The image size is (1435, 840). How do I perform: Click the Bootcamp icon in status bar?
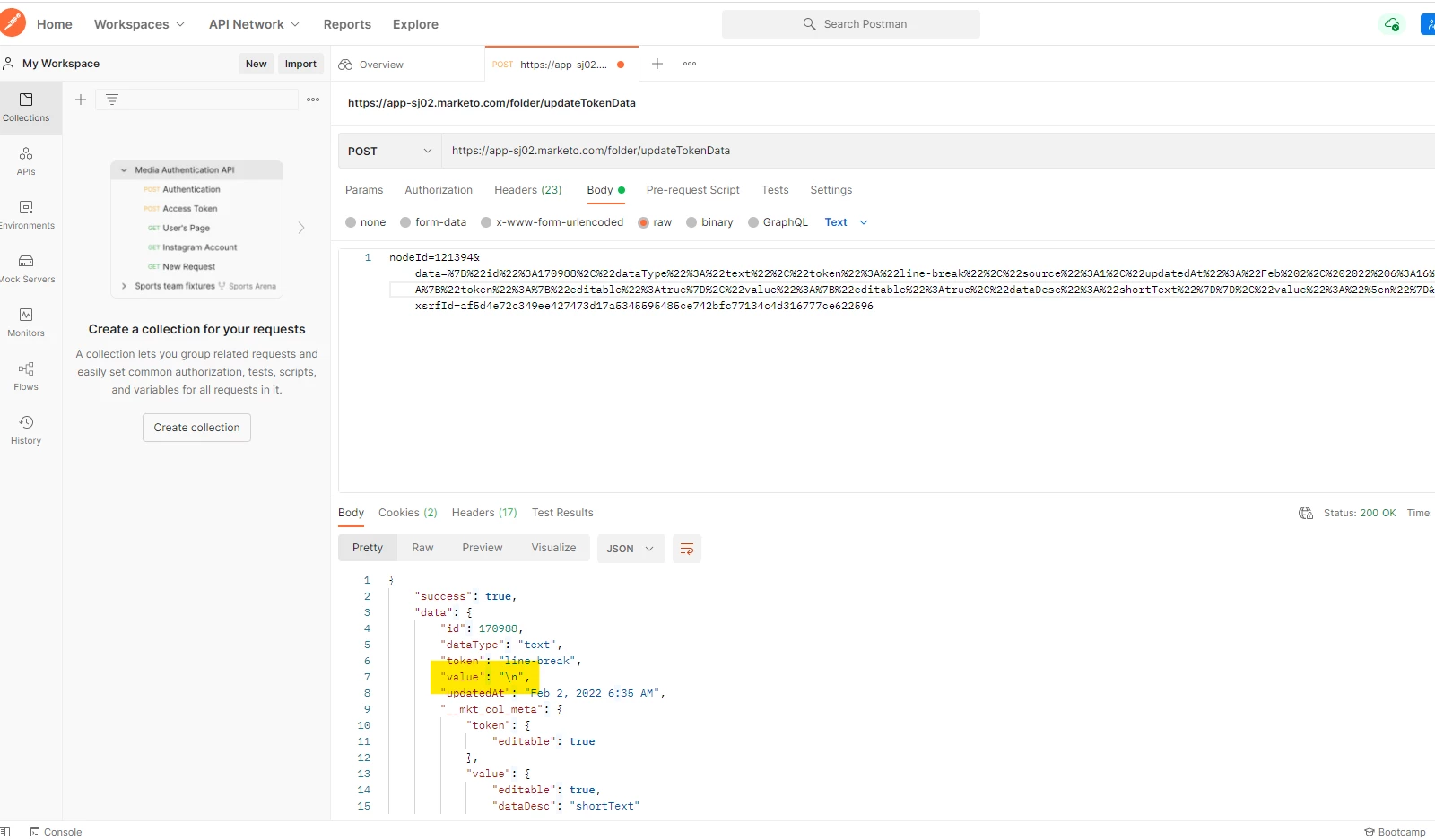point(1370,832)
